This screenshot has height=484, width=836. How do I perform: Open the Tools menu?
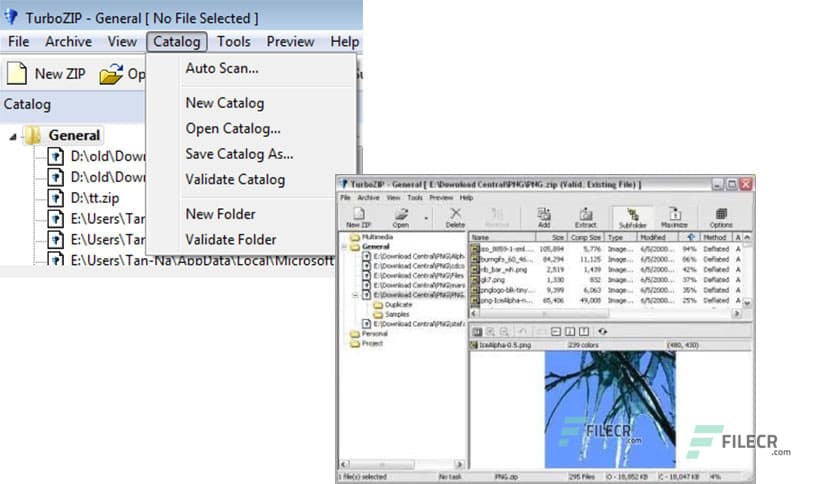[234, 42]
